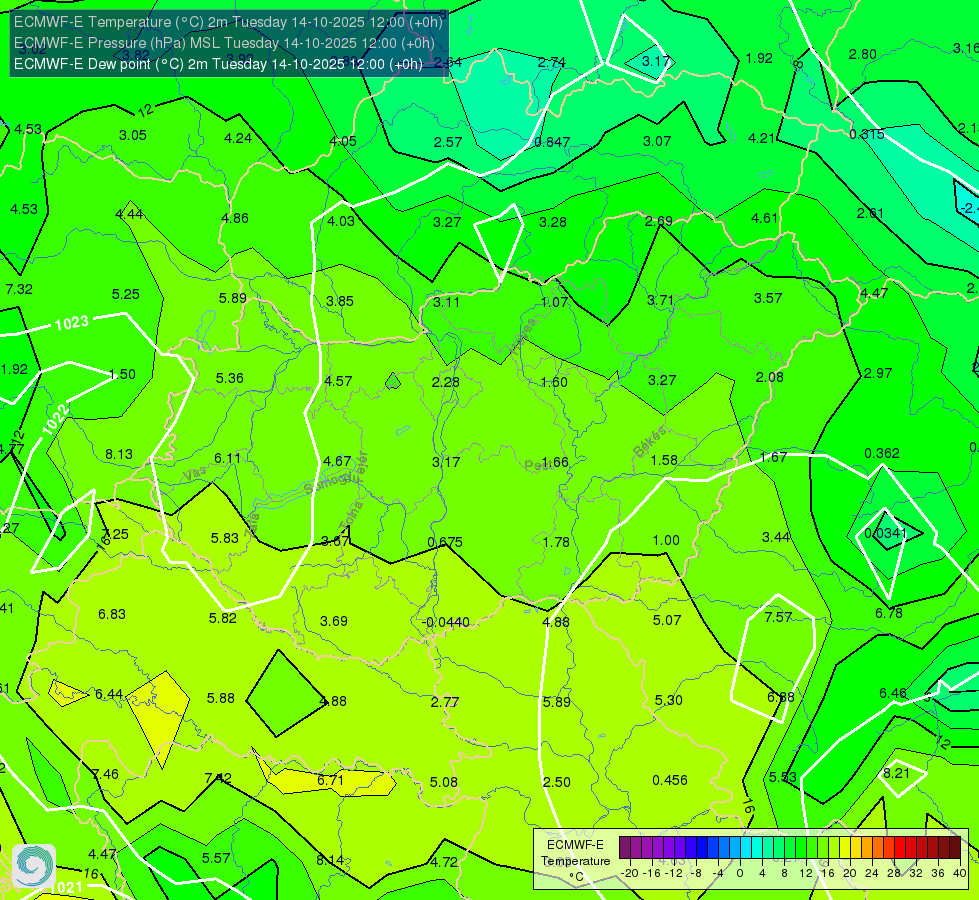This screenshot has width=979, height=900.
Task: Click the dew point value 8.14
Action: [x=330, y=860]
